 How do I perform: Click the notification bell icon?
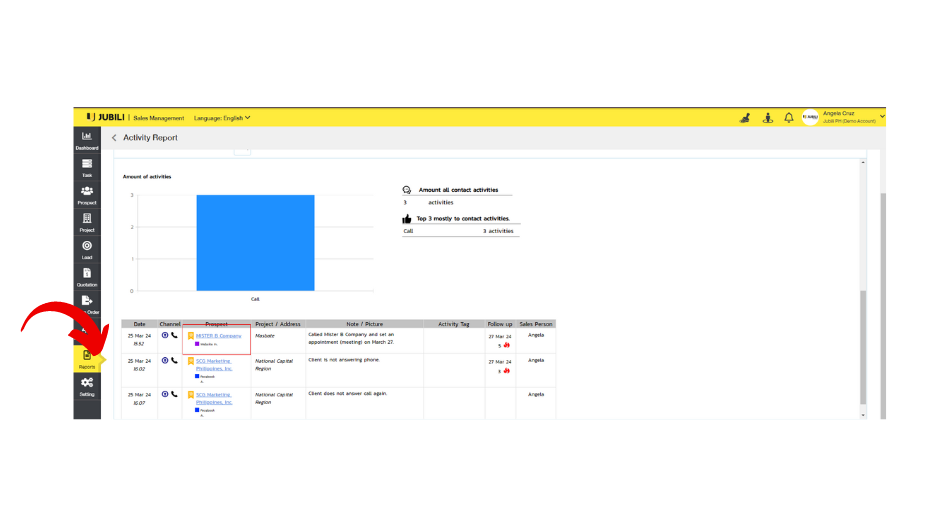pyautogui.click(x=788, y=118)
